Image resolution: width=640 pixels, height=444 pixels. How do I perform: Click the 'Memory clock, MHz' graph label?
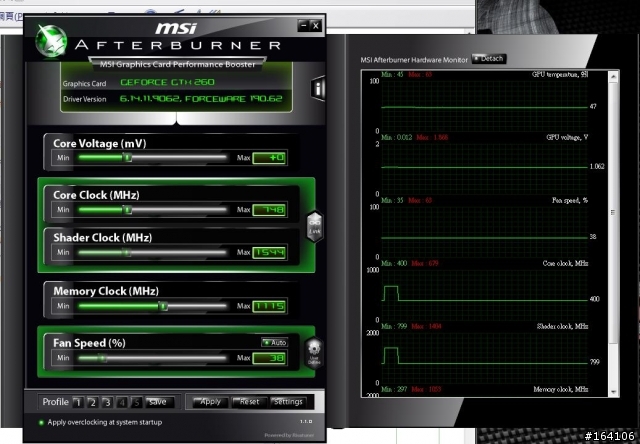[x=560, y=389]
